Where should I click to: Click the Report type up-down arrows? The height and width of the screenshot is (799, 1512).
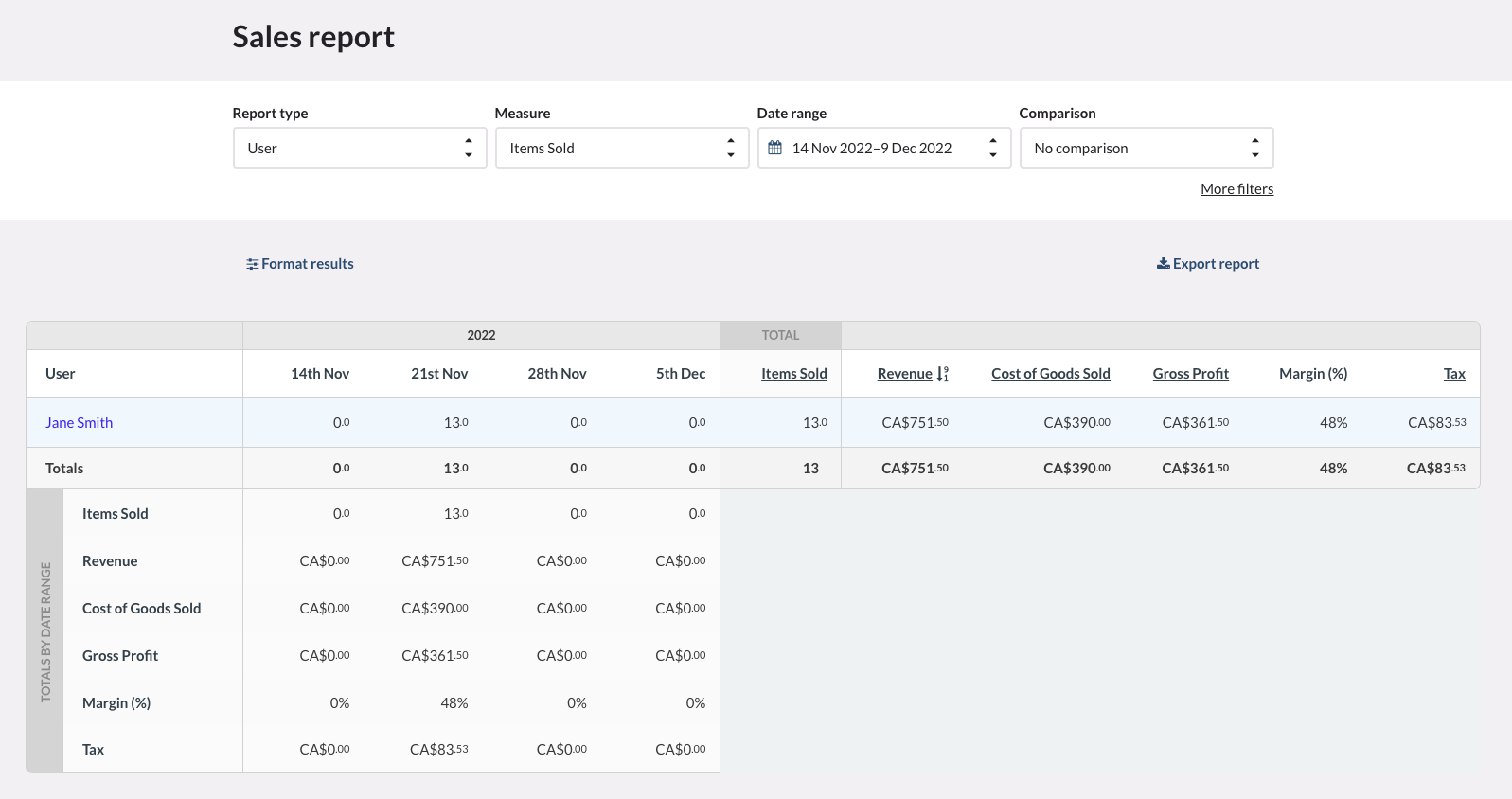tap(468, 148)
